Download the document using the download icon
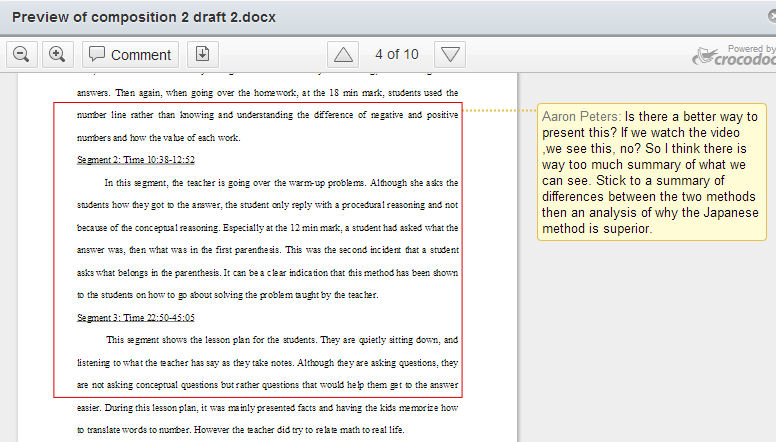This screenshot has width=776, height=442. pyautogui.click(x=201, y=54)
